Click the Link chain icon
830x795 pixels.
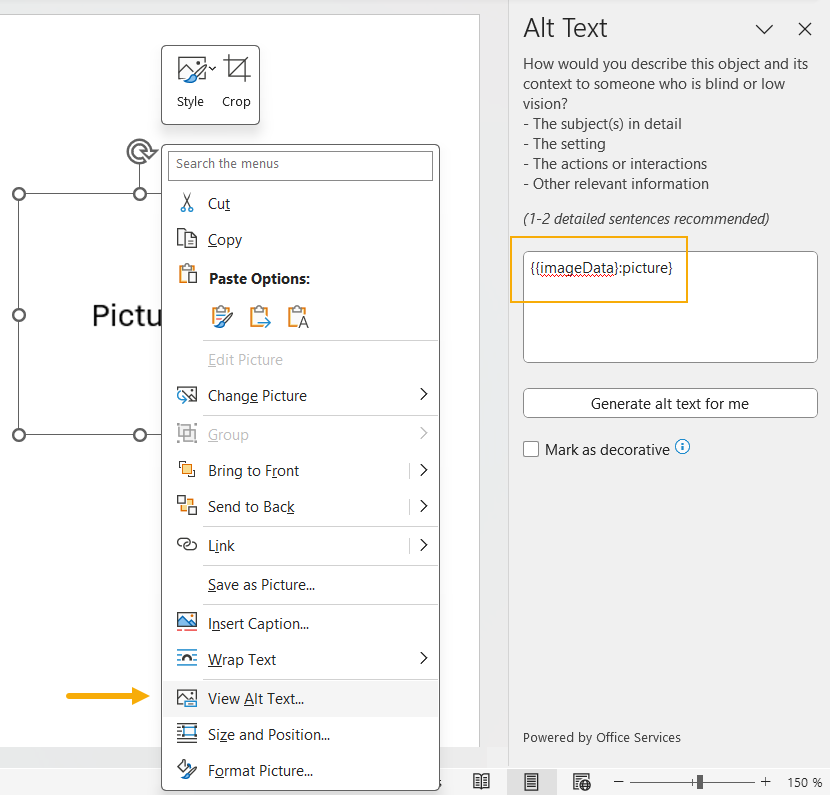[187, 544]
